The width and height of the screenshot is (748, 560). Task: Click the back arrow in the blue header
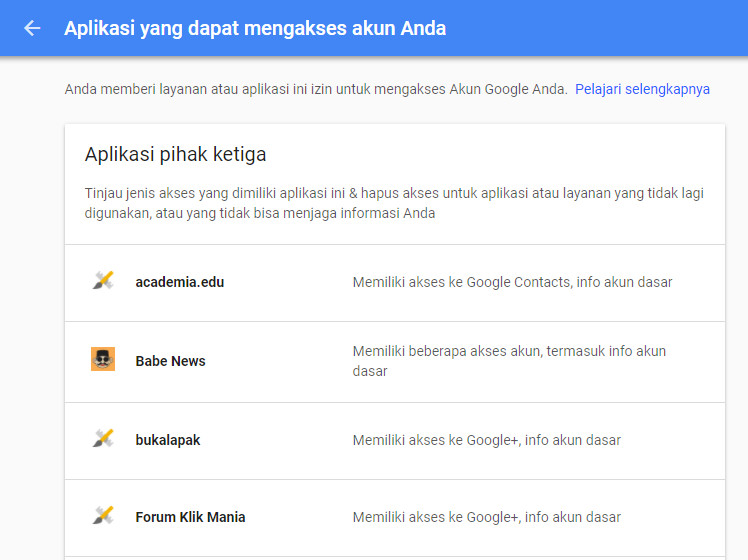click(x=32, y=28)
